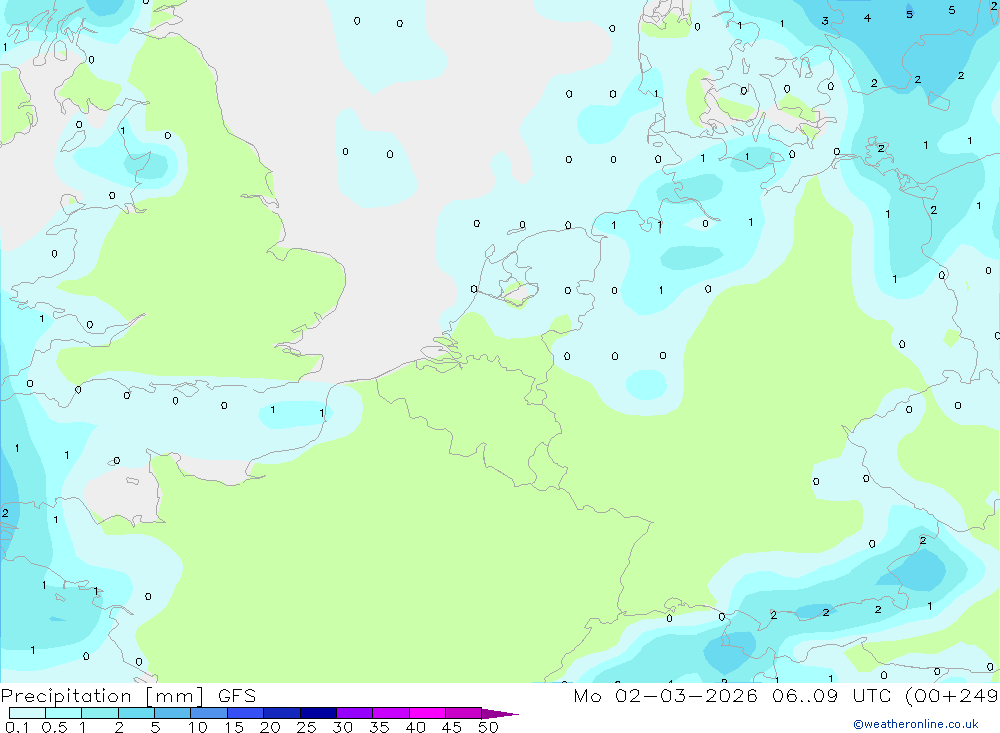Screen dimensions: 1000x733
Task: Click the '25' legend scale label
Action: 306,727
